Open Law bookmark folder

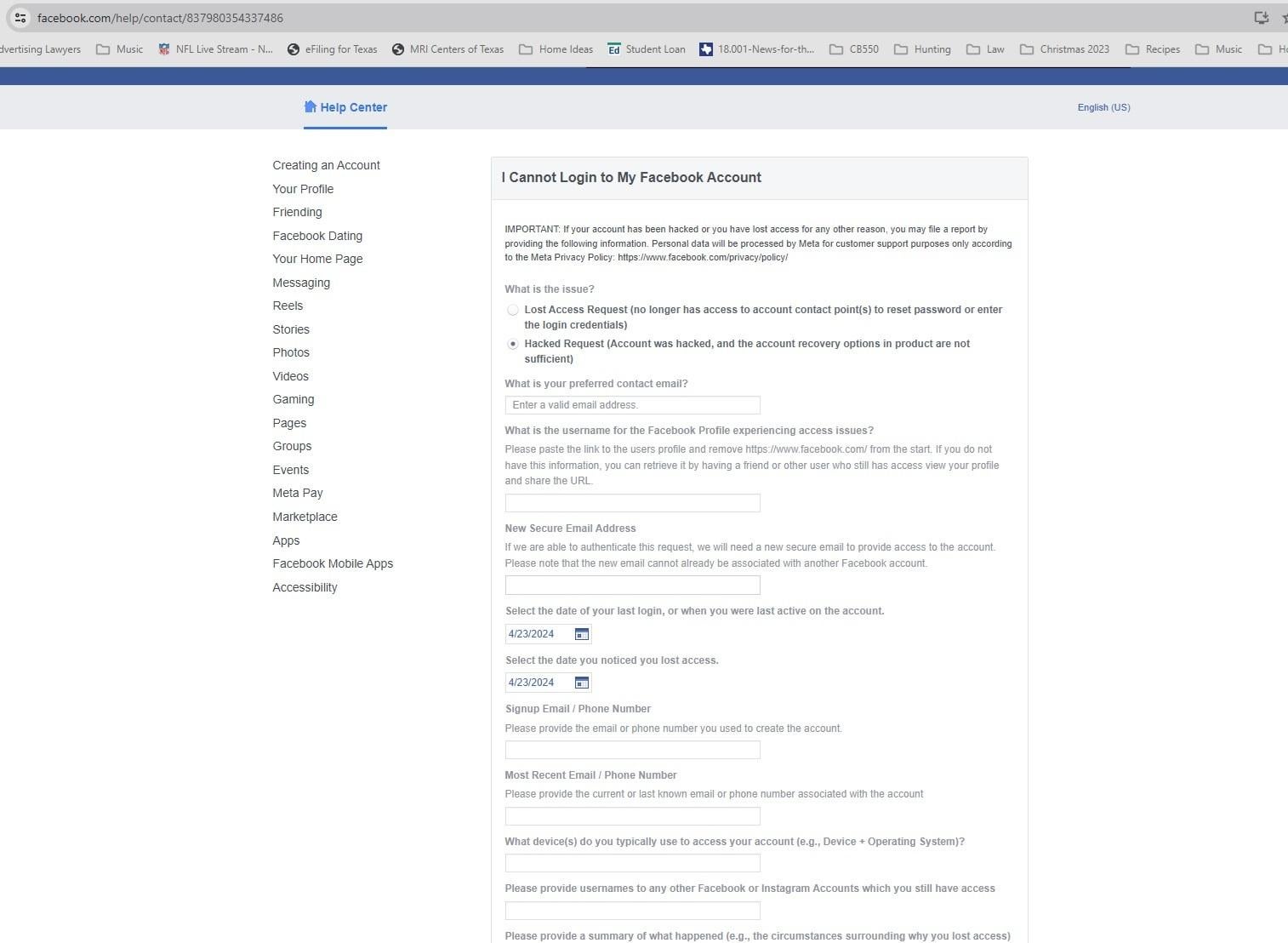pyautogui.click(x=985, y=49)
